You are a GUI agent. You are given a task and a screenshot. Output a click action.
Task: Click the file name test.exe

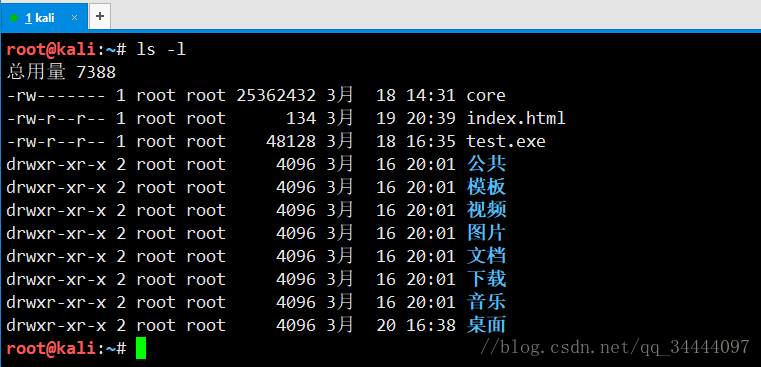(x=506, y=141)
